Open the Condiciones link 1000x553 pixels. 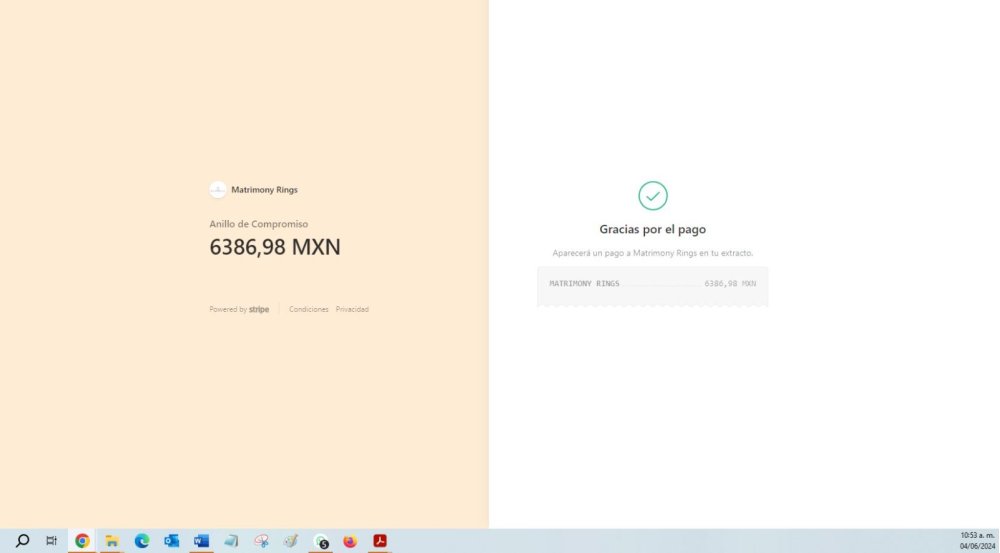[x=309, y=309]
